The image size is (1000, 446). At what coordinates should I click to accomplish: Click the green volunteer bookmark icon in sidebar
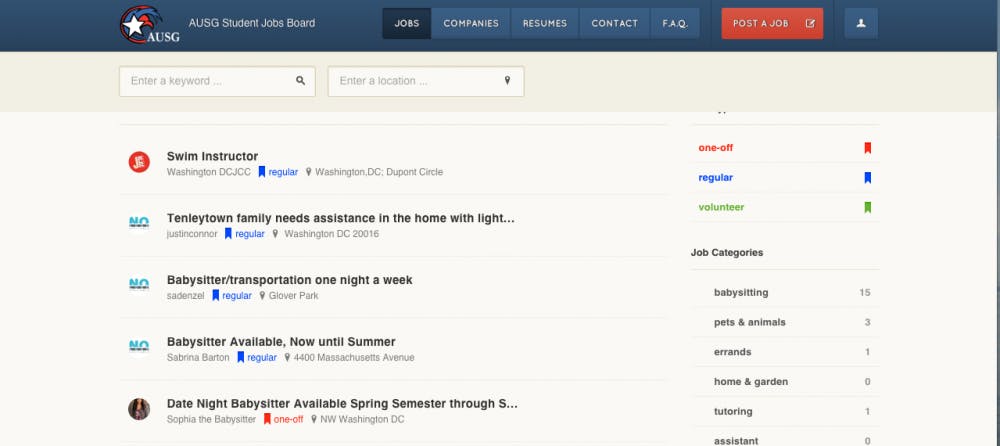tap(867, 208)
